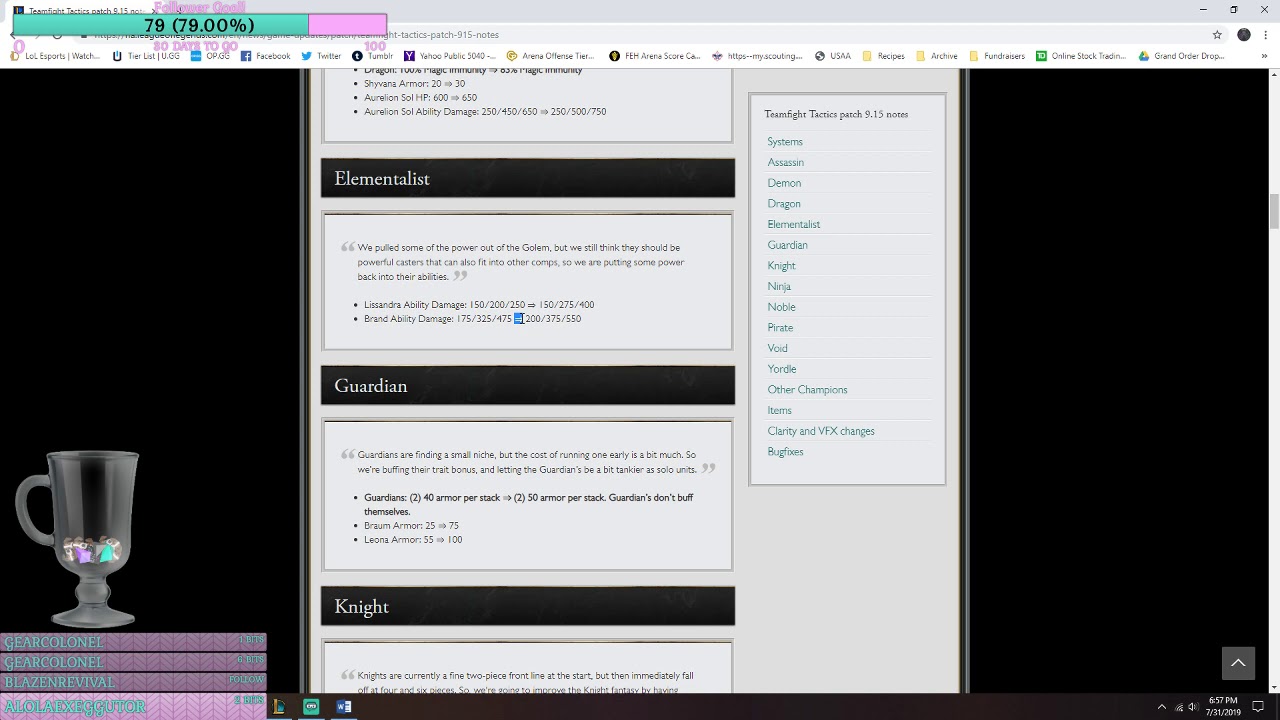The height and width of the screenshot is (720, 1280).
Task: Open Microsoft Word from the taskbar
Action: coord(344,706)
